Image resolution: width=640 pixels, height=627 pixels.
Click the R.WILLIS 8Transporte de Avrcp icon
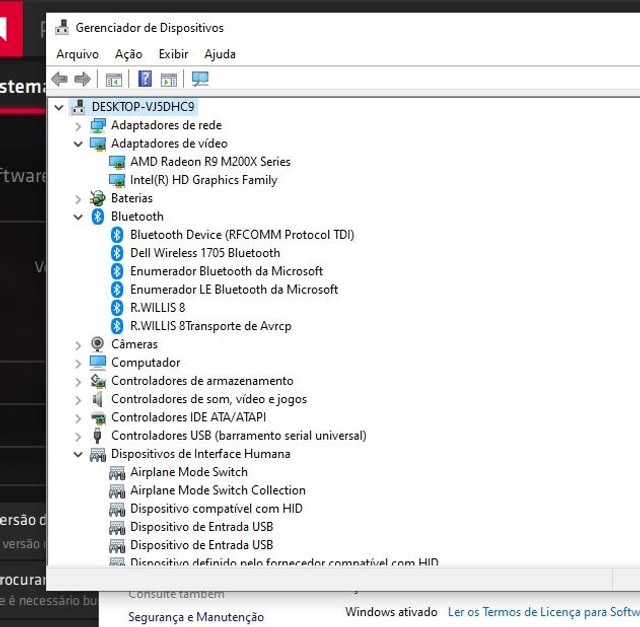[x=117, y=326]
